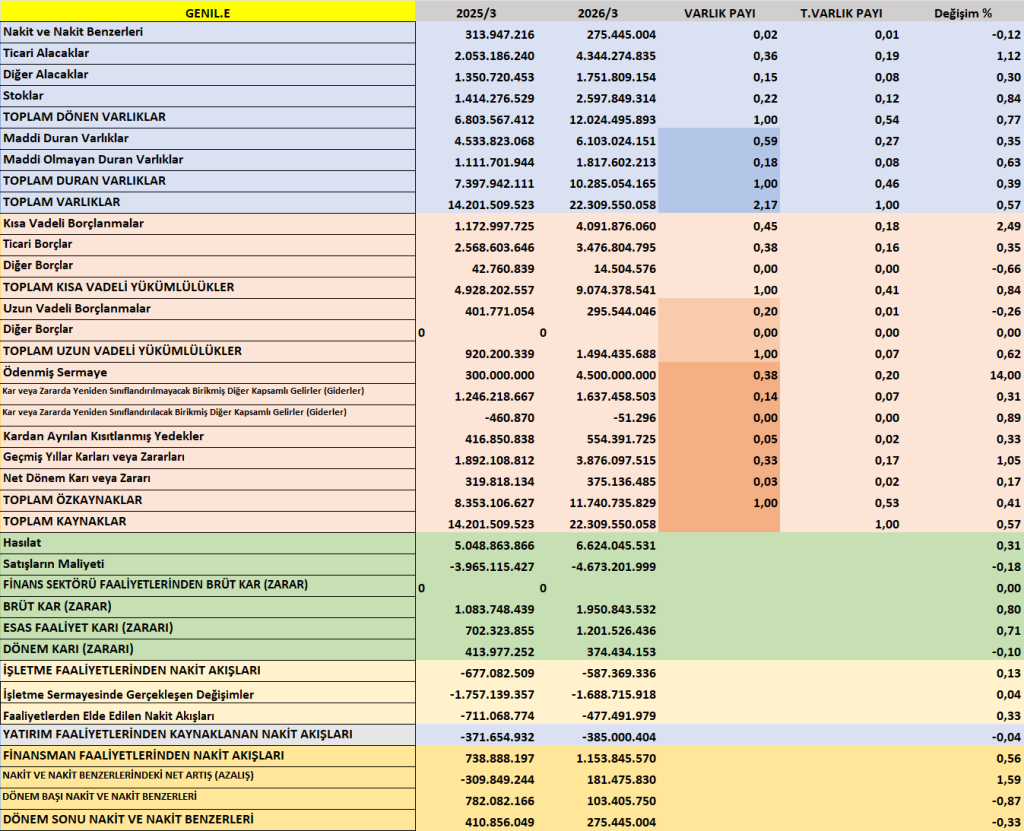Select the FİNANSMAN FAALİYETLERİNDEN NAKİT AKIŞLARI label
This screenshot has width=1024, height=831.
144,756
